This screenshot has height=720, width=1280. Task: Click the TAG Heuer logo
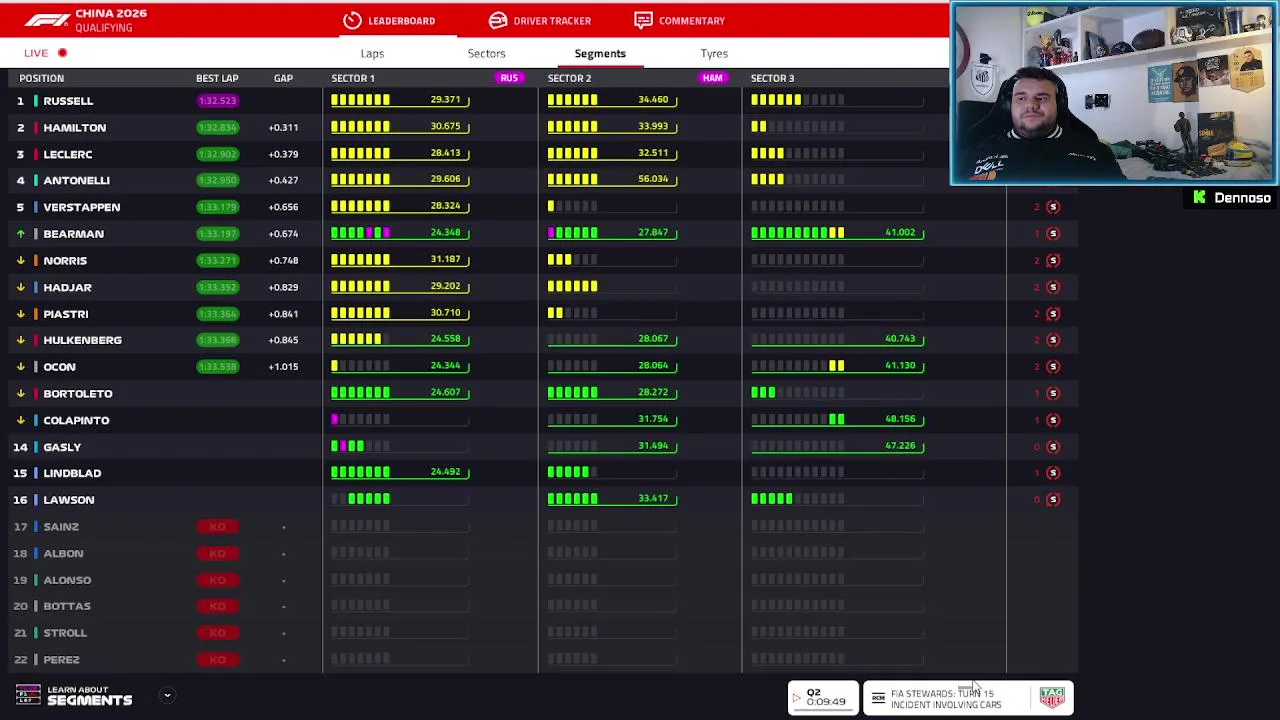click(x=1052, y=698)
